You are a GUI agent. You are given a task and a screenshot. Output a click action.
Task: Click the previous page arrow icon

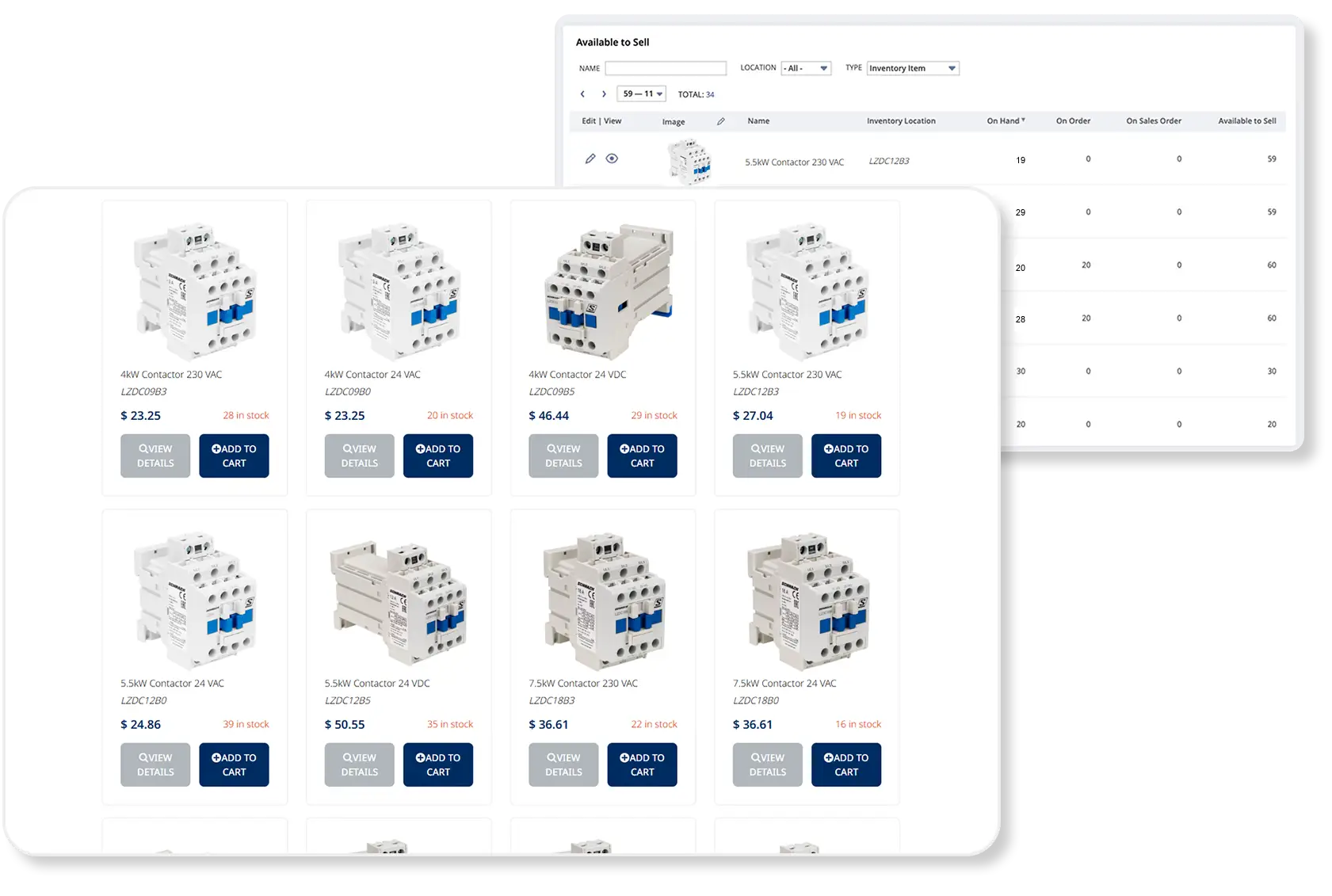point(582,93)
